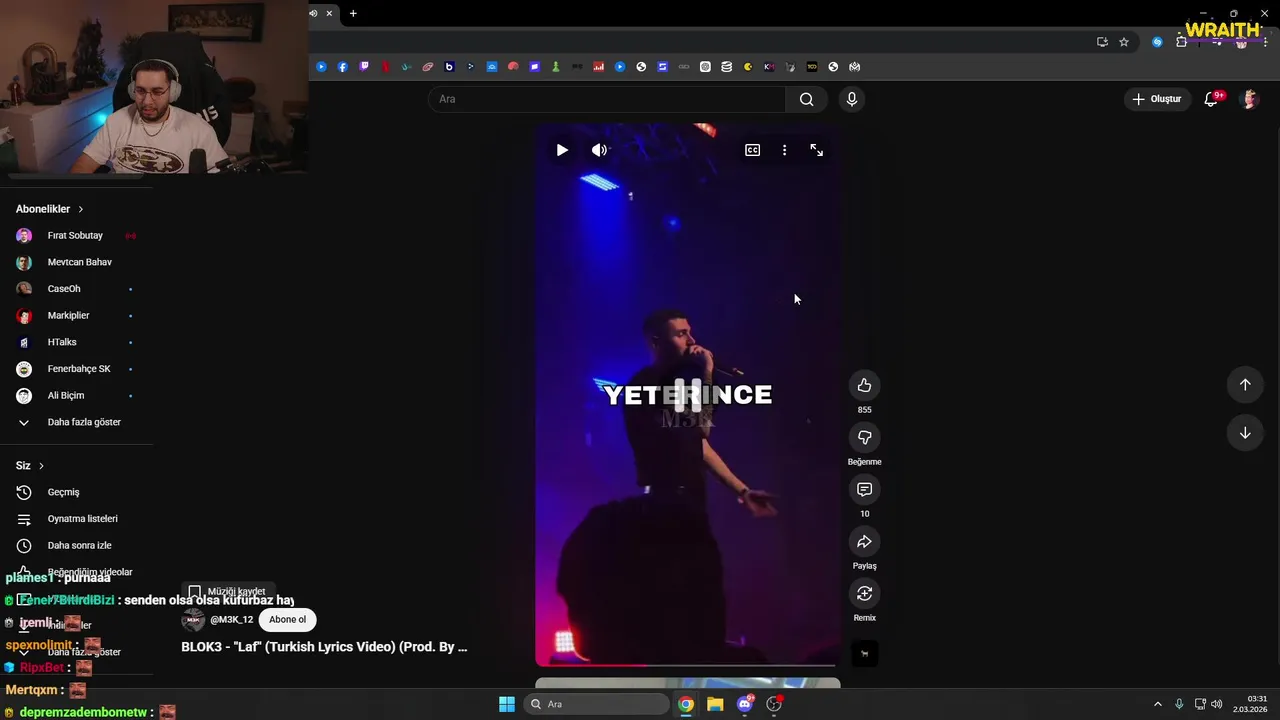Click the Müziği kaydet save music button
This screenshot has width=1280, height=720.
click(227, 592)
